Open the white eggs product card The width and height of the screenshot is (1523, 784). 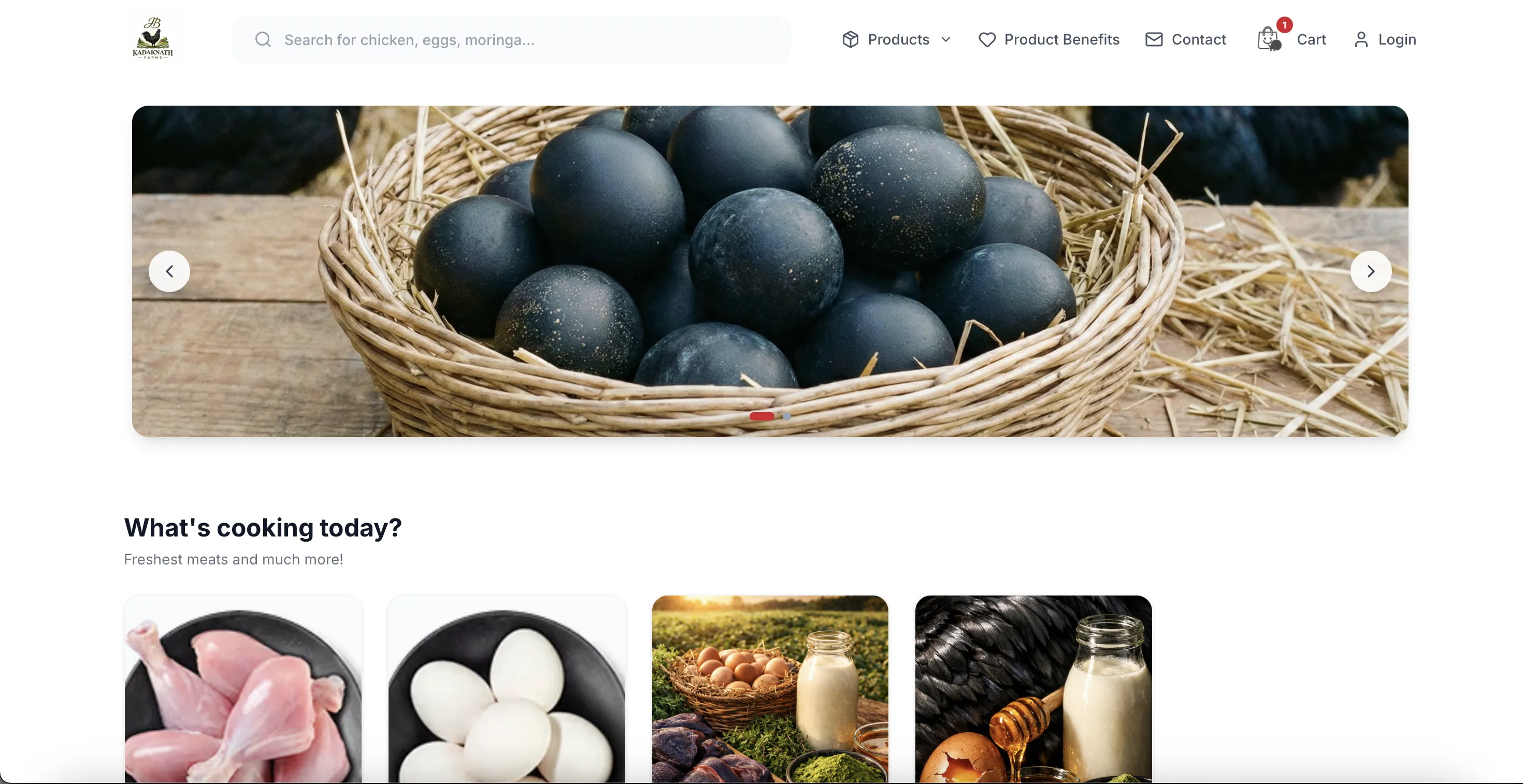coord(507,689)
